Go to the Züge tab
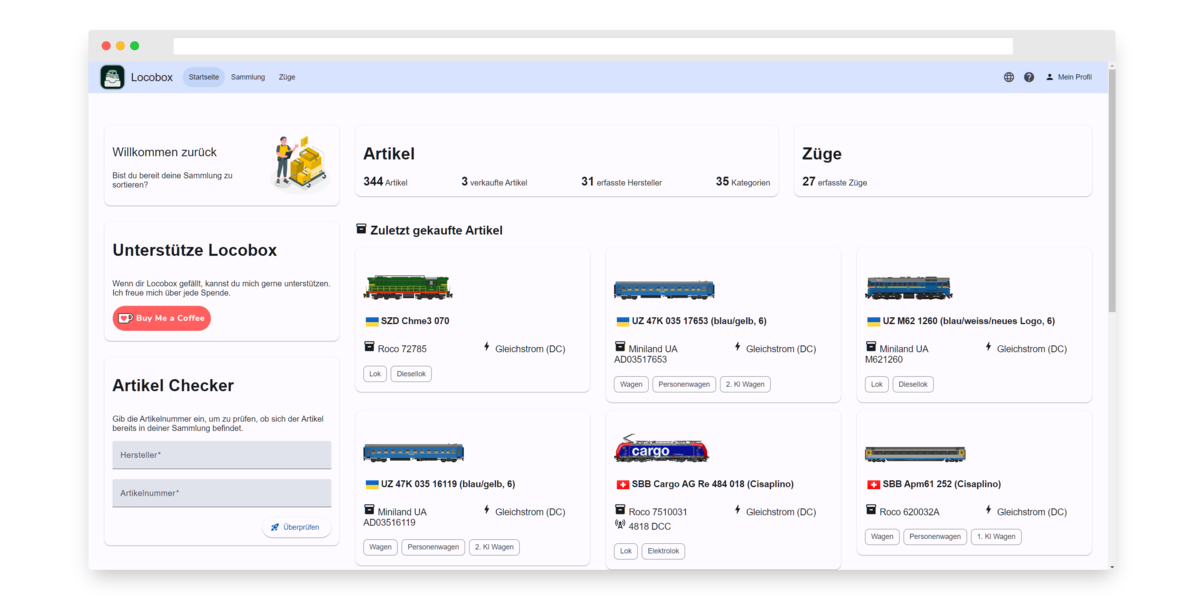1204x600 pixels. [287, 77]
